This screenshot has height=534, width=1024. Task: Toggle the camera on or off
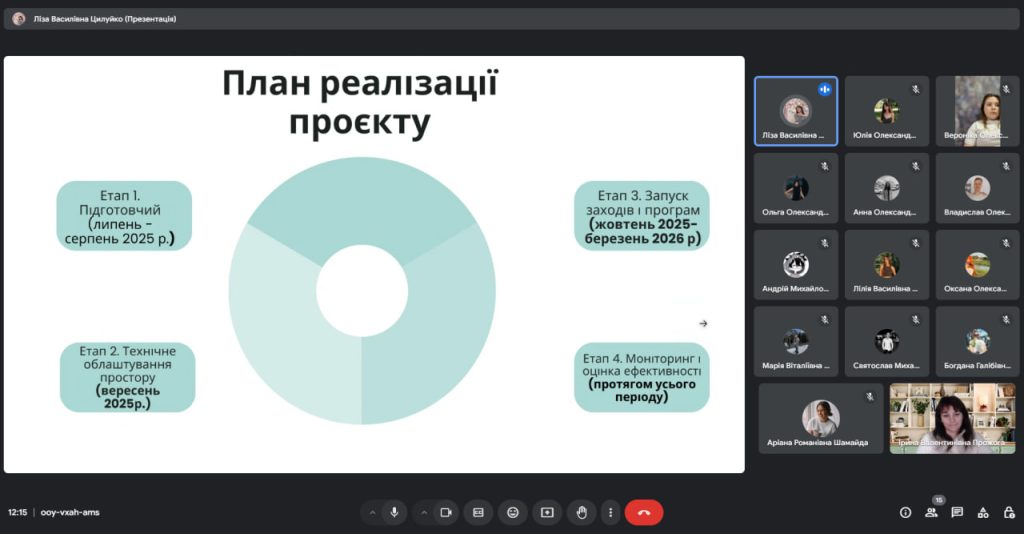(446, 512)
